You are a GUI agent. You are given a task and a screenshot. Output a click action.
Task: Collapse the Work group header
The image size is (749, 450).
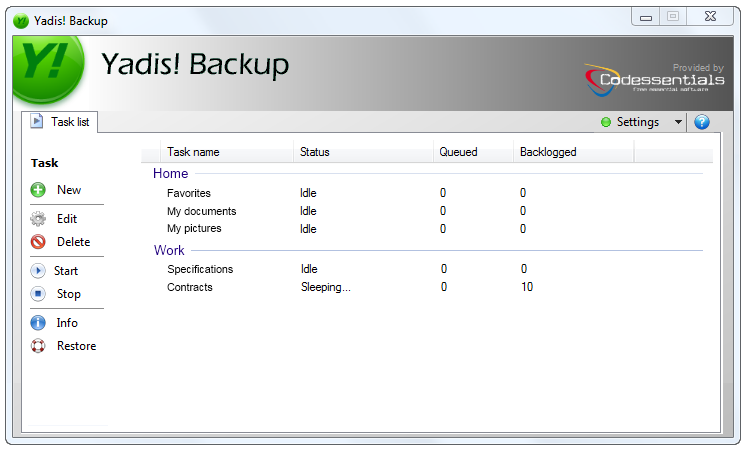169,250
